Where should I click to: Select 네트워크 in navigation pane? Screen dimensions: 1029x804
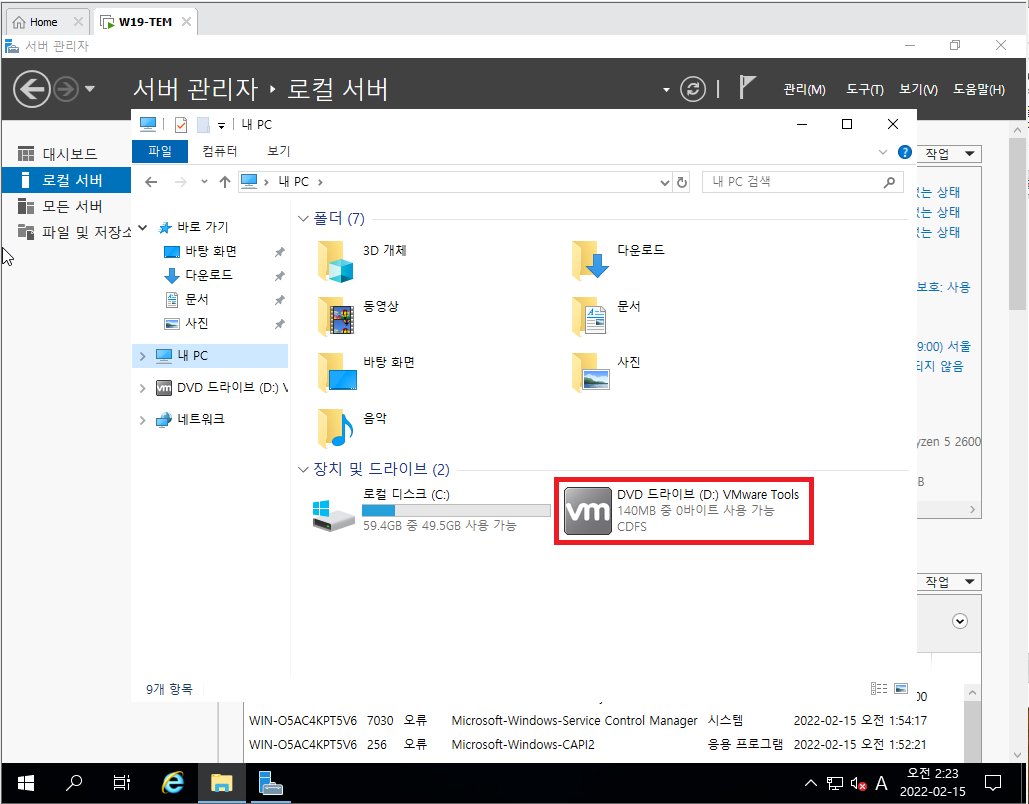200,419
